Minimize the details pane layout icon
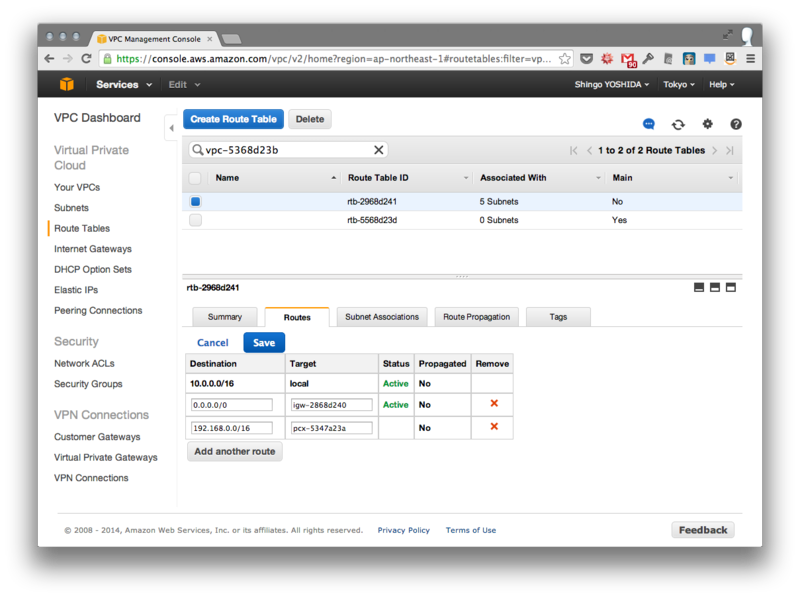800x599 pixels. 699,288
